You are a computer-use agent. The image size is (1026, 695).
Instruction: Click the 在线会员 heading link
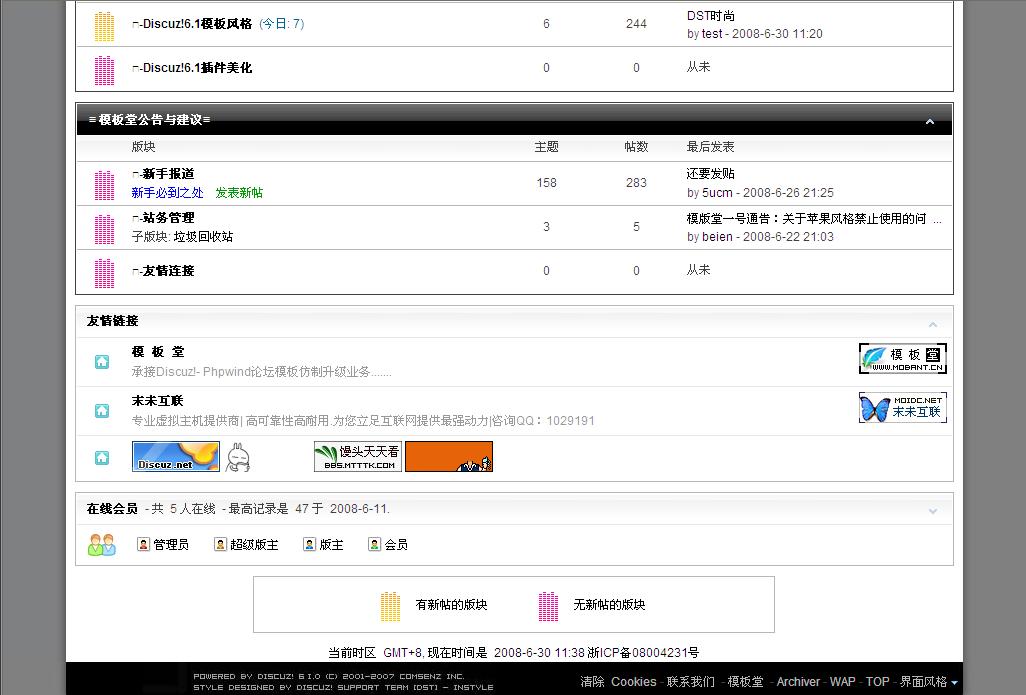pyautogui.click(x=112, y=508)
